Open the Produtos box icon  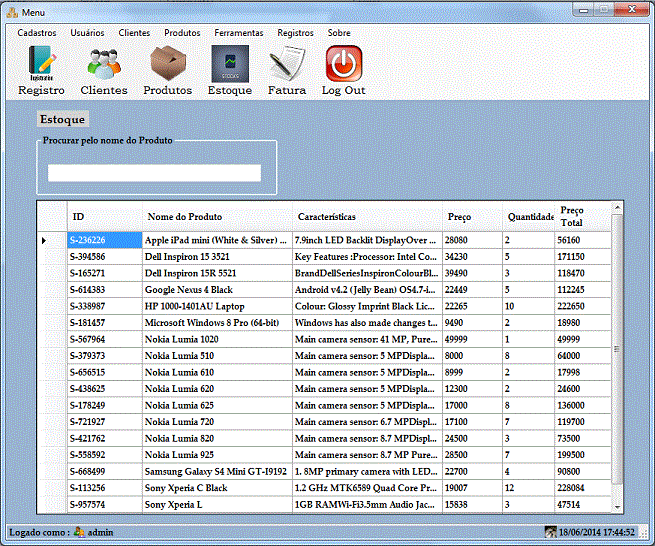[x=168, y=63]
